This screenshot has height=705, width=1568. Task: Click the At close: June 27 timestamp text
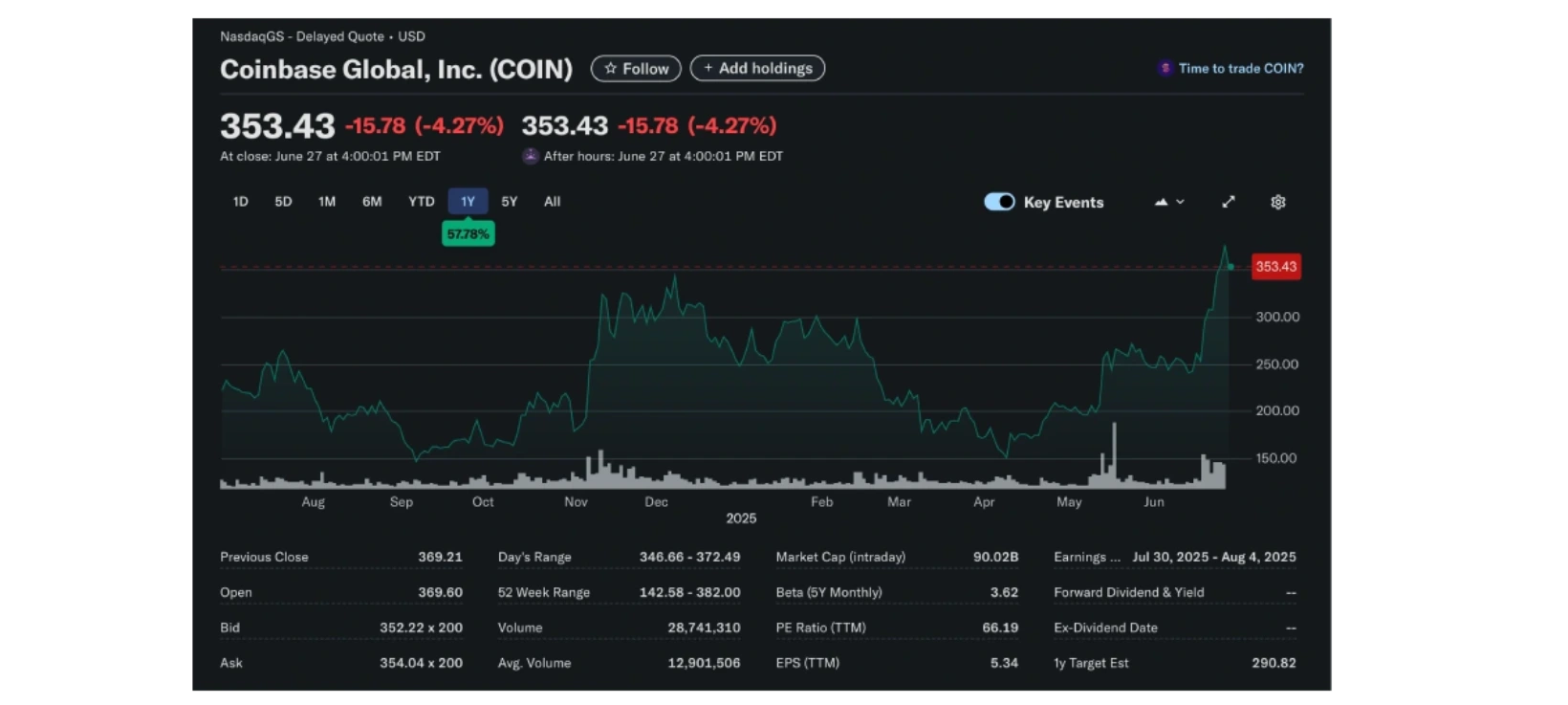point(330,156)
